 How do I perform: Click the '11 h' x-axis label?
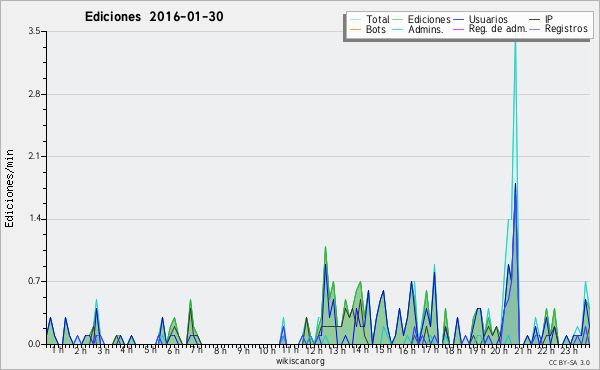click(x=290, y=350)
